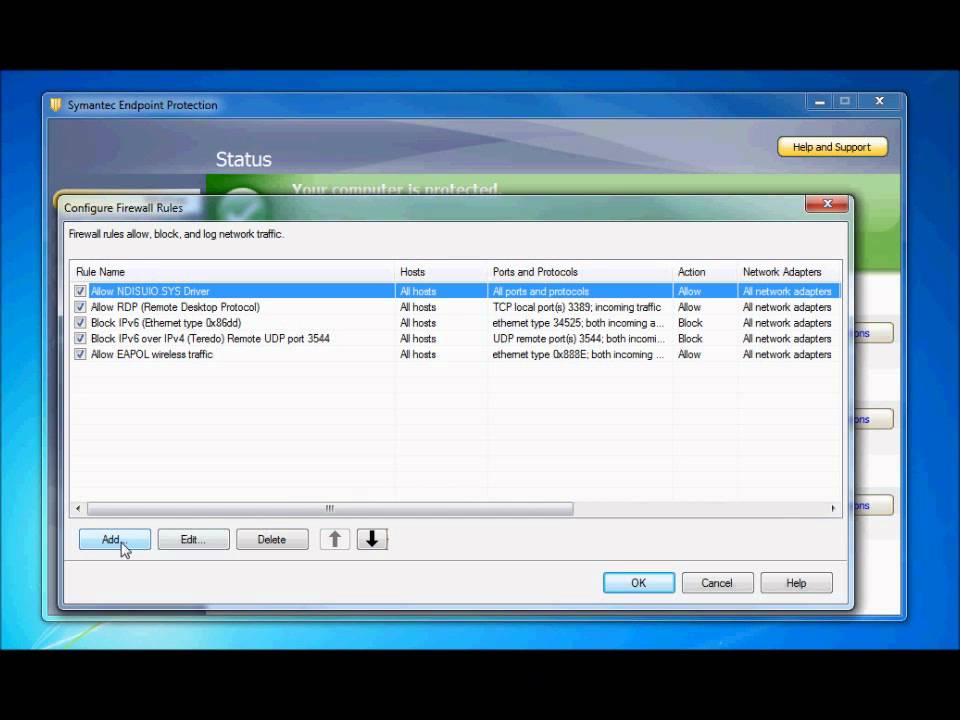The image size is (960, 720).
Task: Click the Symantec shield icon in title bar
Action: click(56, 105)
